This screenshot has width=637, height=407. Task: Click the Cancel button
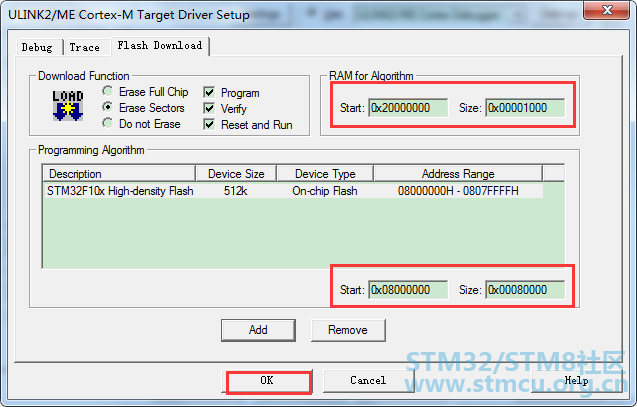(368, 381)
